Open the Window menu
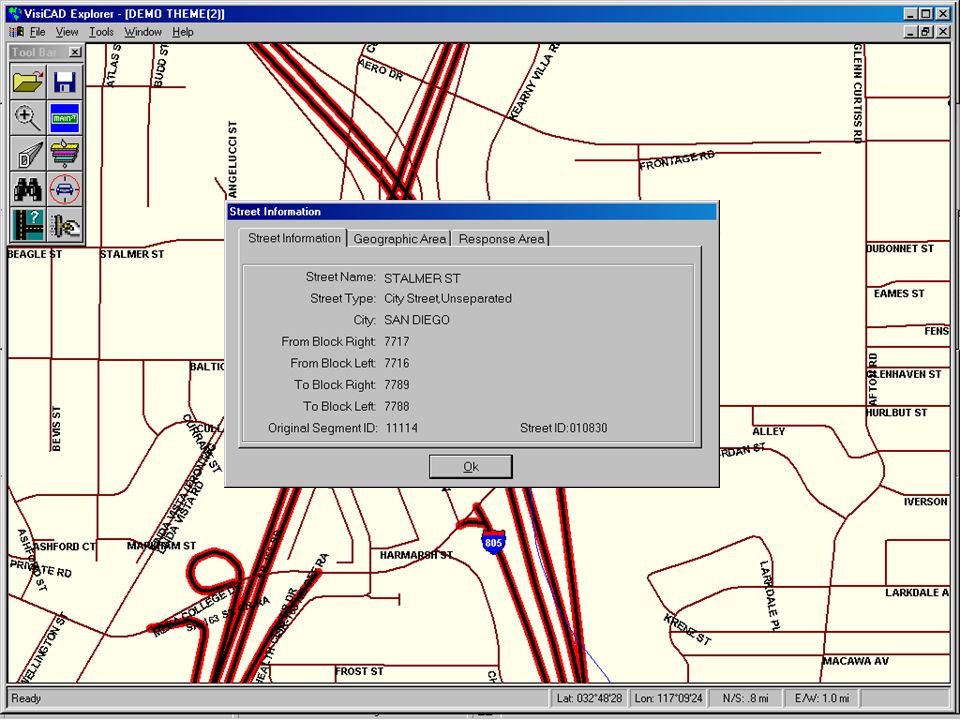 (143, 32)
